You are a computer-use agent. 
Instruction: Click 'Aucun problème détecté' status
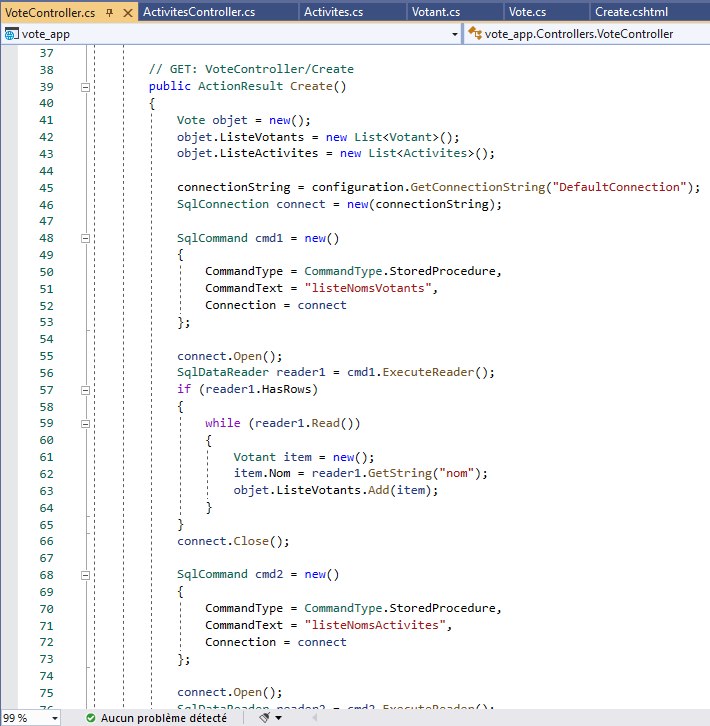click(163, 718)
